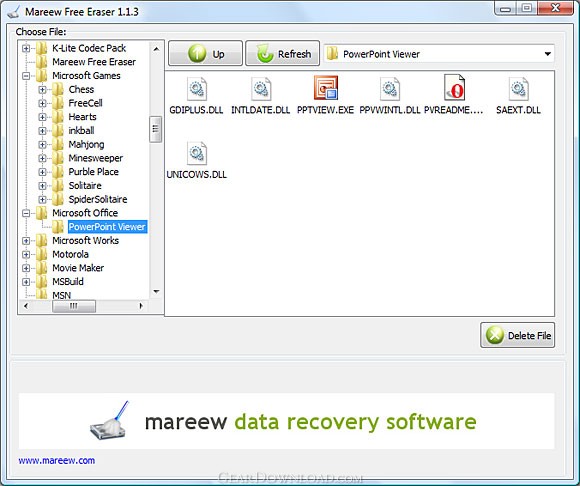Viewport: 580px width, 486px height.
Task: Expand the MSBuild node
Action: [26, 281]
